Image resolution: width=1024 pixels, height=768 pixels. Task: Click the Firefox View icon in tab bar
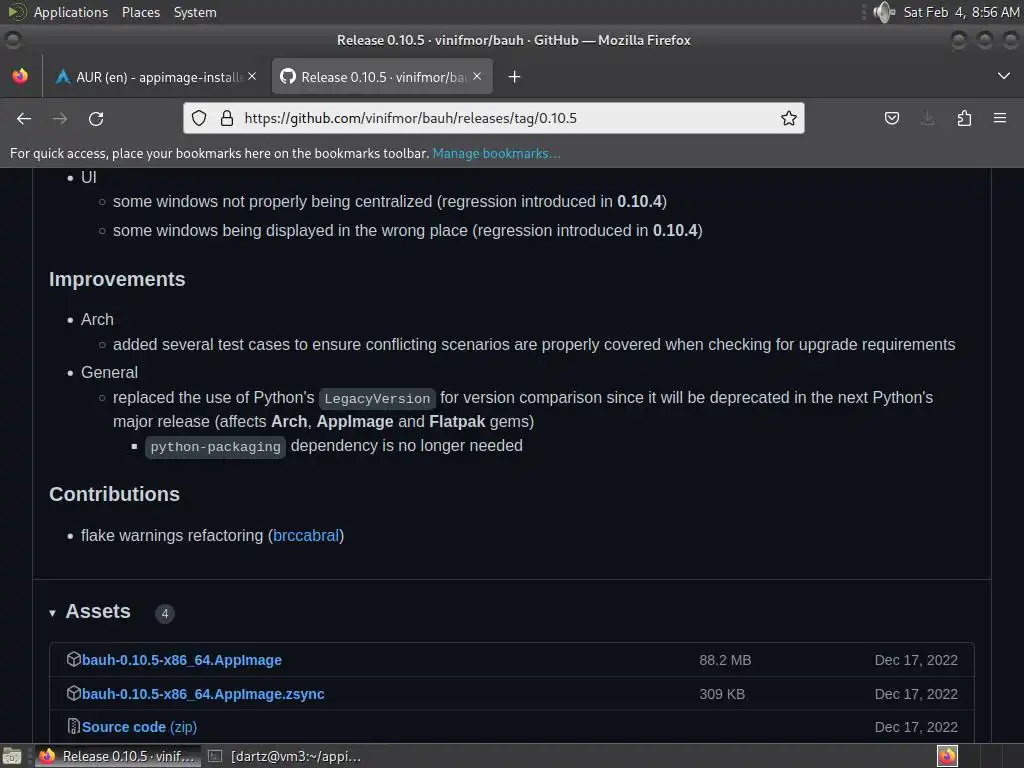(20, 76)
